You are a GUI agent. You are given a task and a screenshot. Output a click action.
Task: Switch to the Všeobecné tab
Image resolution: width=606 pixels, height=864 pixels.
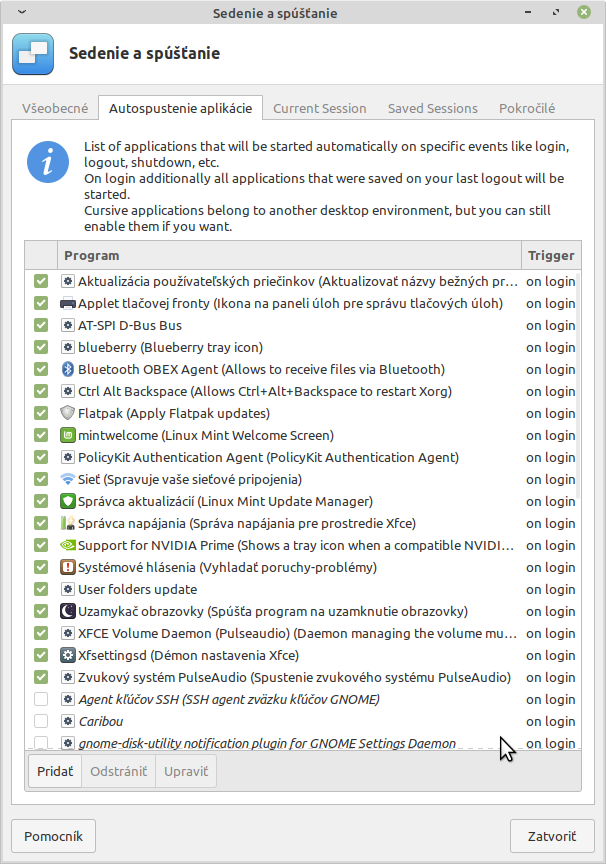point(55,108)
